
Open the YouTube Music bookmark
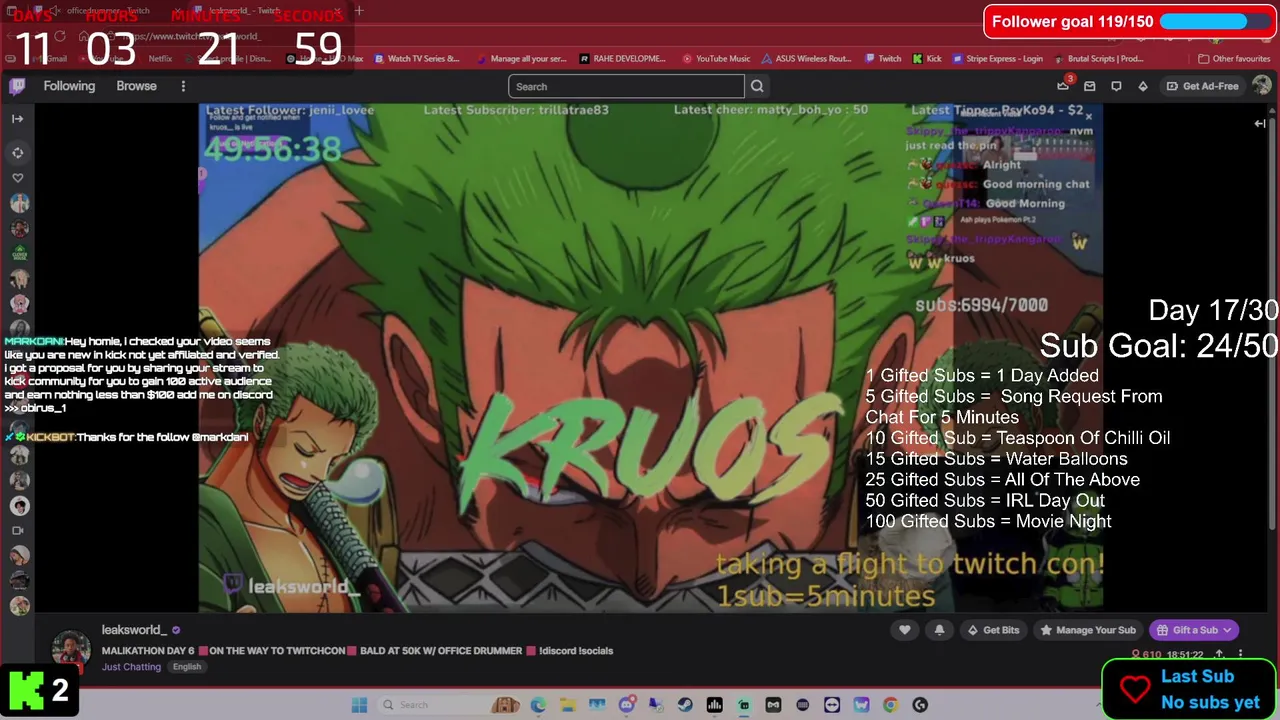coord(716,59)
